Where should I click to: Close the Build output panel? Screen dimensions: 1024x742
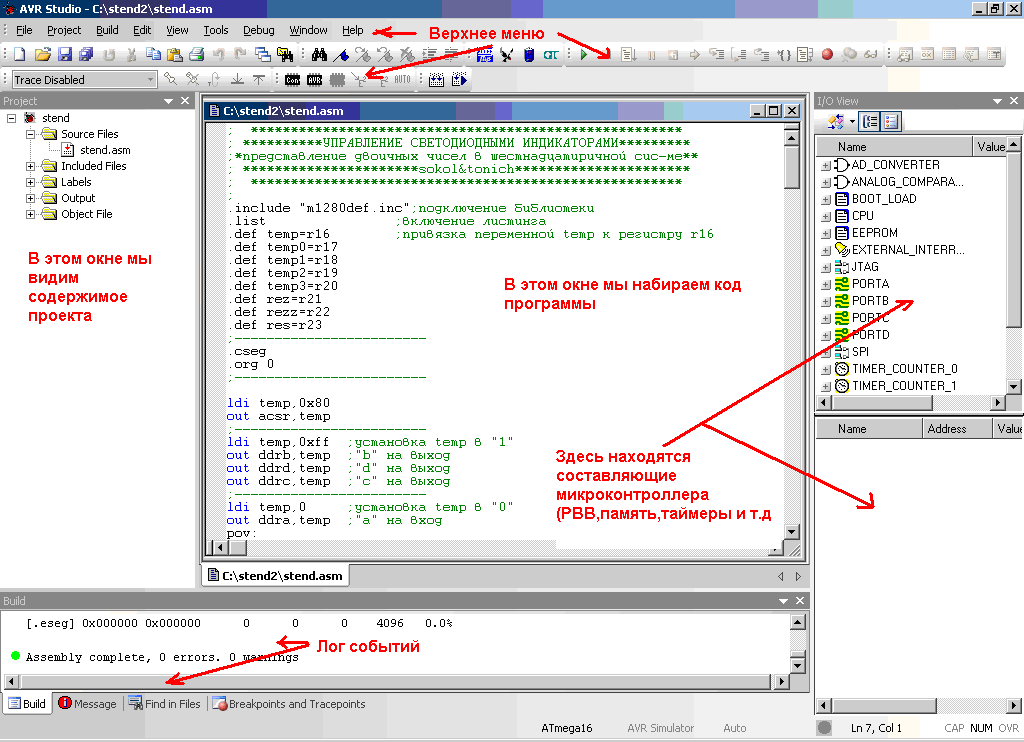(800, 601)
